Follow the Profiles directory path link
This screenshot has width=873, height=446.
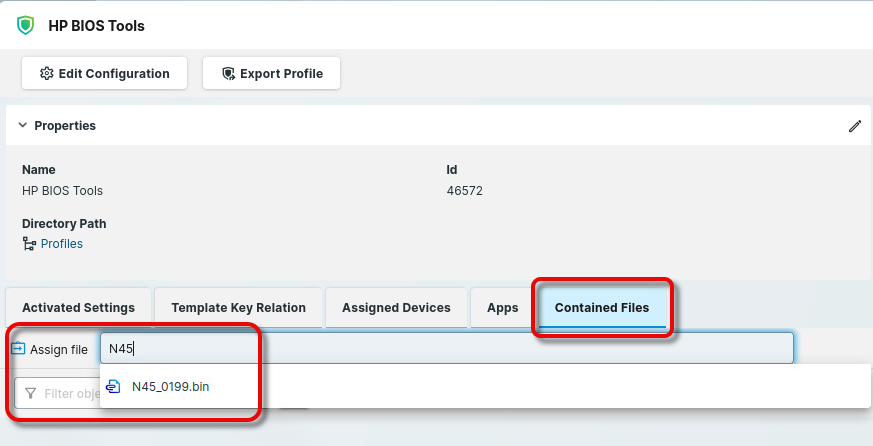click(61, 244)
